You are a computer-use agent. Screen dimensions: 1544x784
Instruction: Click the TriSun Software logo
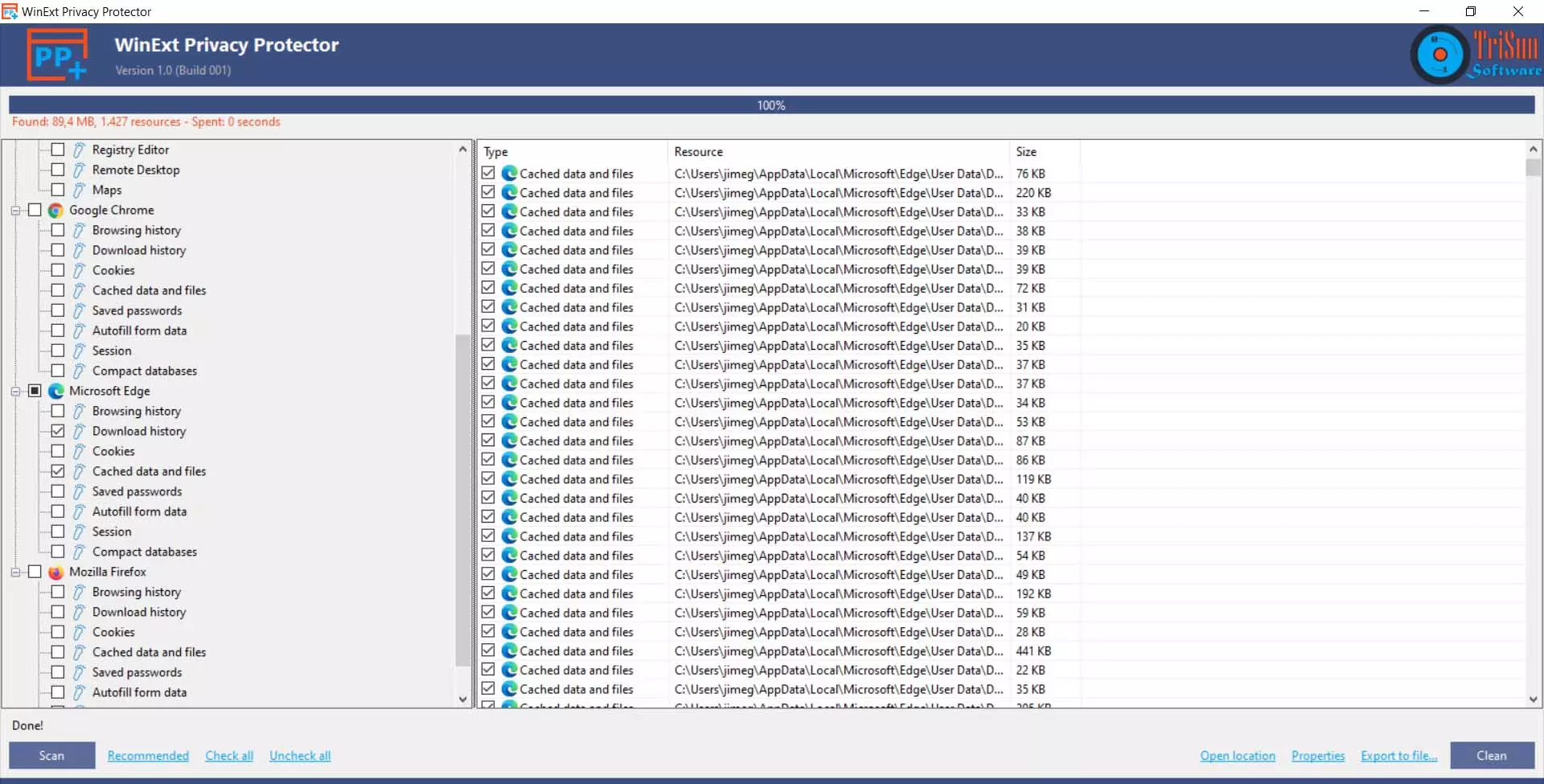pyautogui.click(x=1476, y=55)
